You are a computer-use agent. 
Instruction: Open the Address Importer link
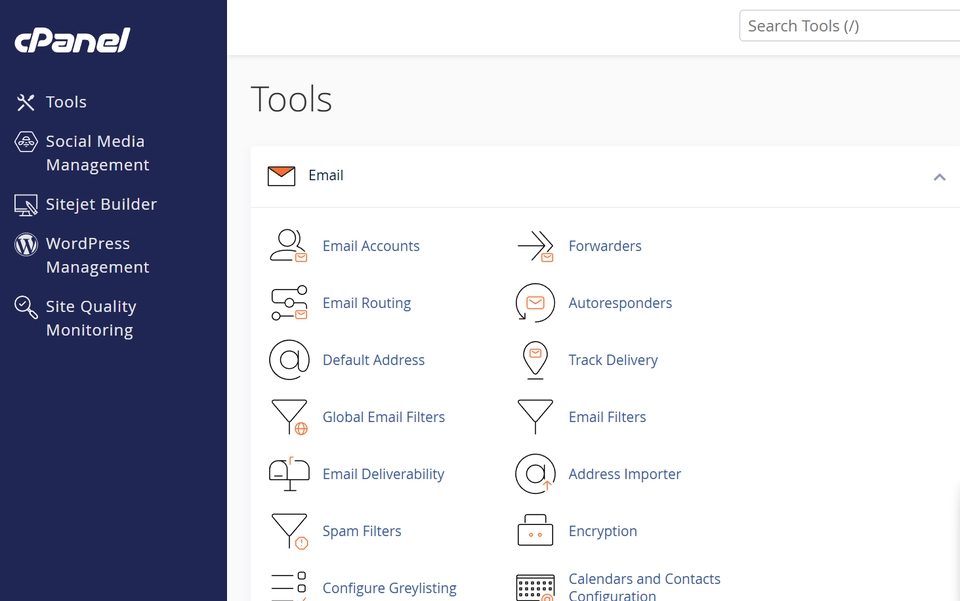624,474
